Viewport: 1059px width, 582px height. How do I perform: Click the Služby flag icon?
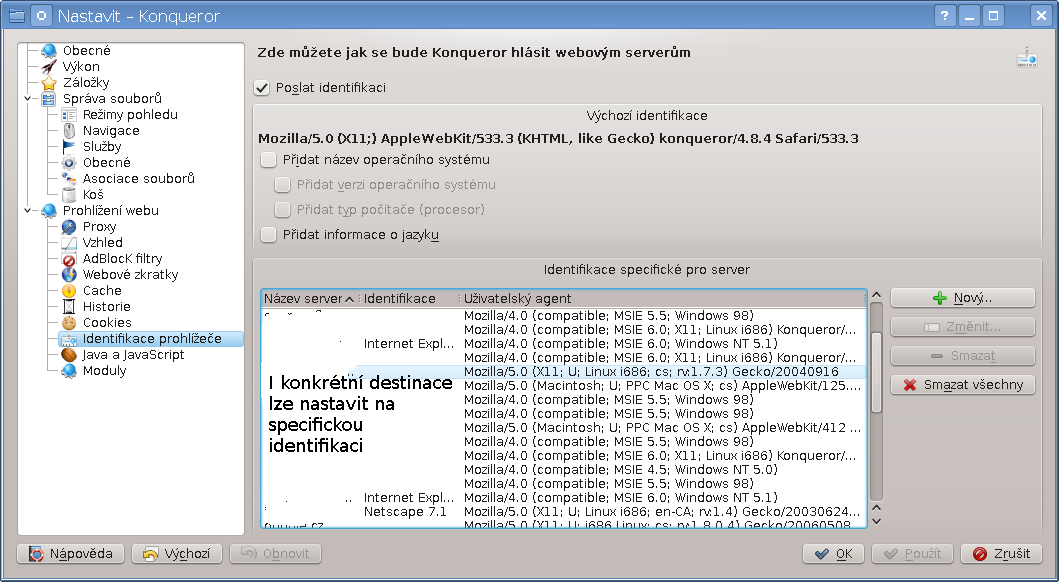point(69,147)
